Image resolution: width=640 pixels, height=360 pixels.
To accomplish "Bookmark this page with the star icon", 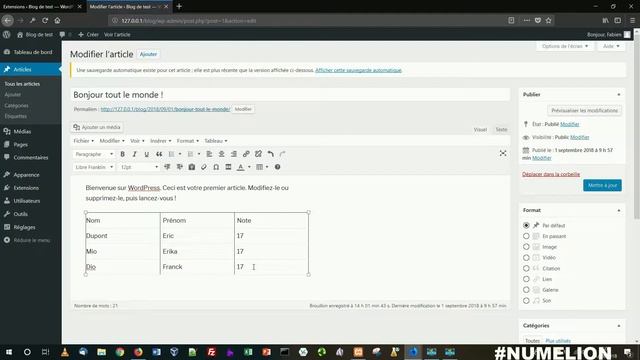I will [x=549, y=20].
